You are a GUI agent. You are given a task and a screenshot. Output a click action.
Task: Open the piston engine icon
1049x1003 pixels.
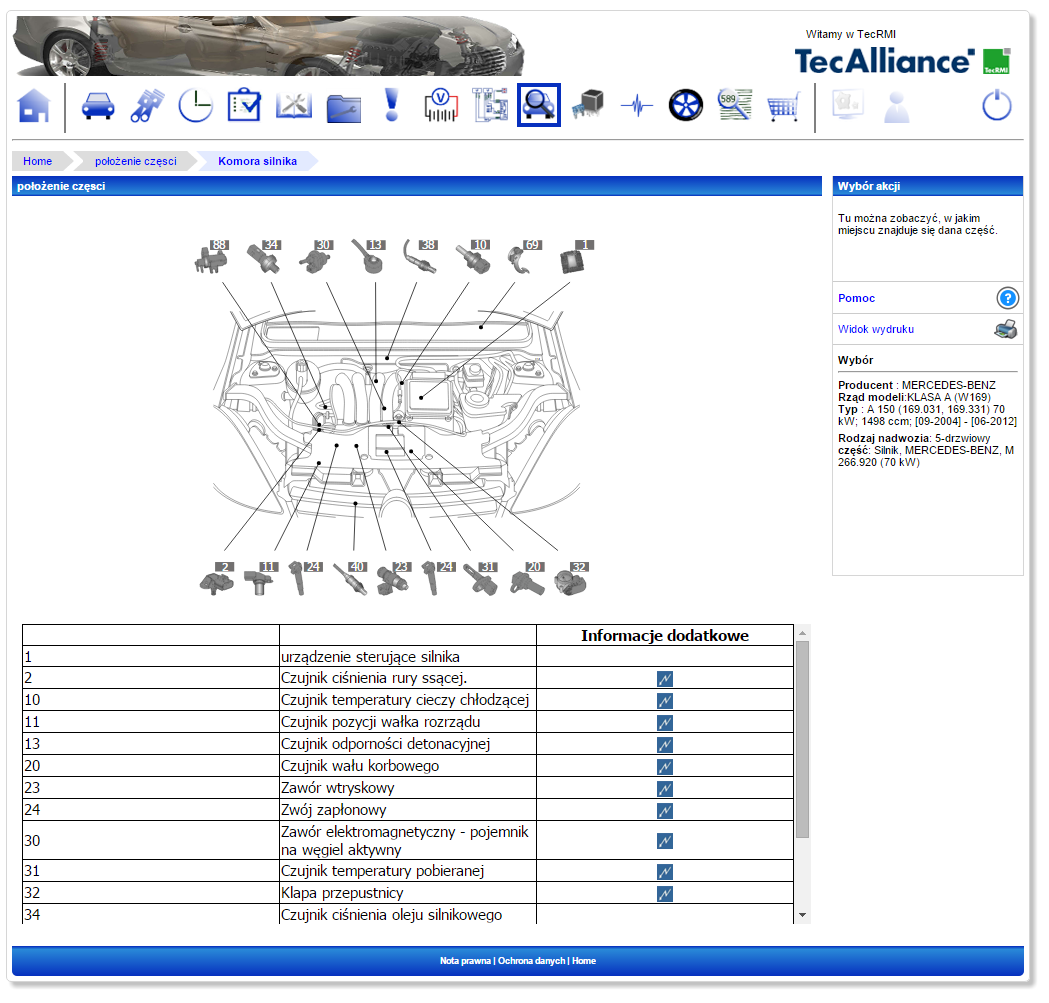[147, 105]
